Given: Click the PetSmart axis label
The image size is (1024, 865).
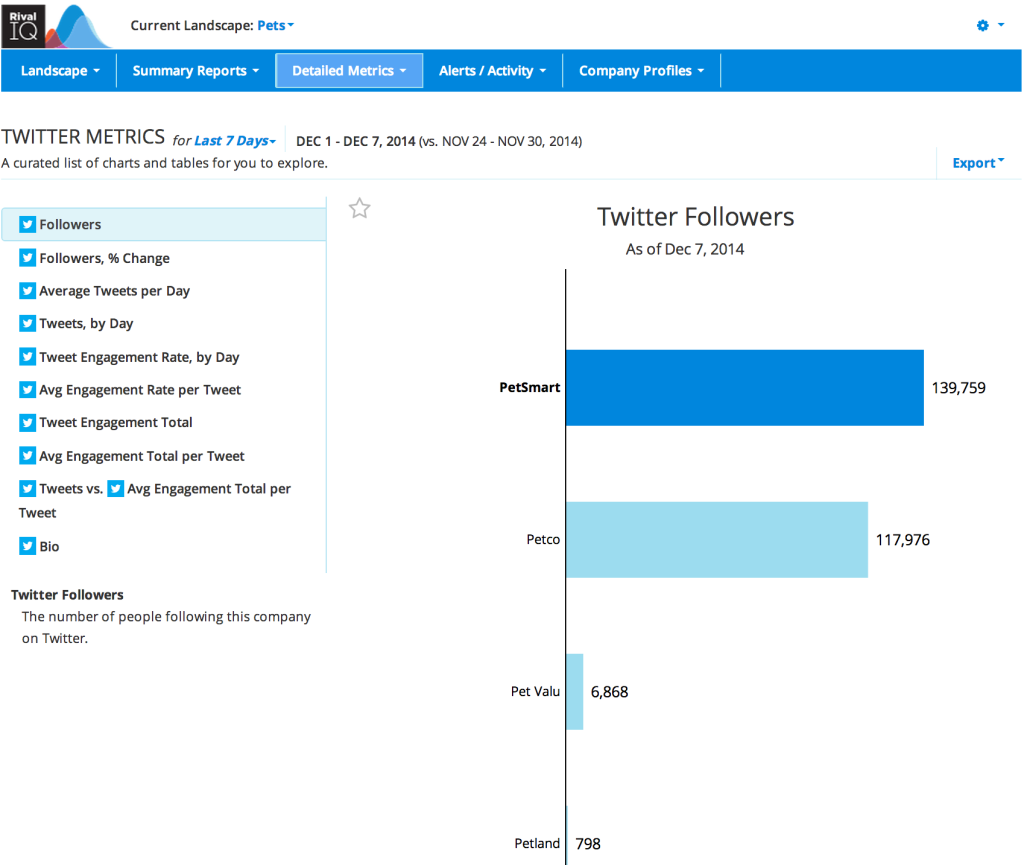Looking at the screenshot, I should coord(530,387).
